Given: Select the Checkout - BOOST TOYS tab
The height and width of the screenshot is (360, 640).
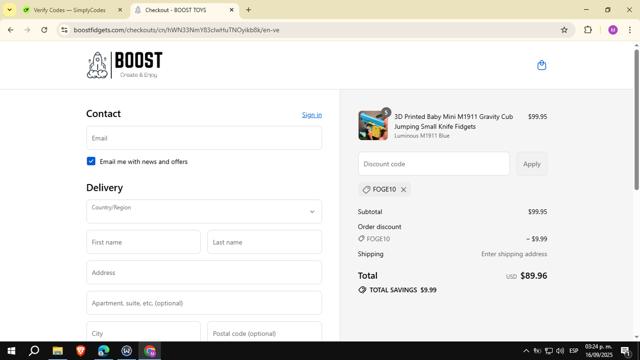Looking at the screenshot, I should tap(176, 10).
